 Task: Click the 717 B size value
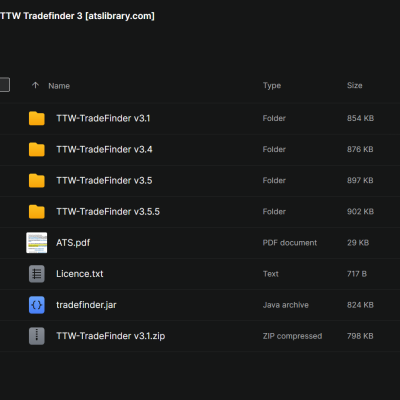coord(357,274)
